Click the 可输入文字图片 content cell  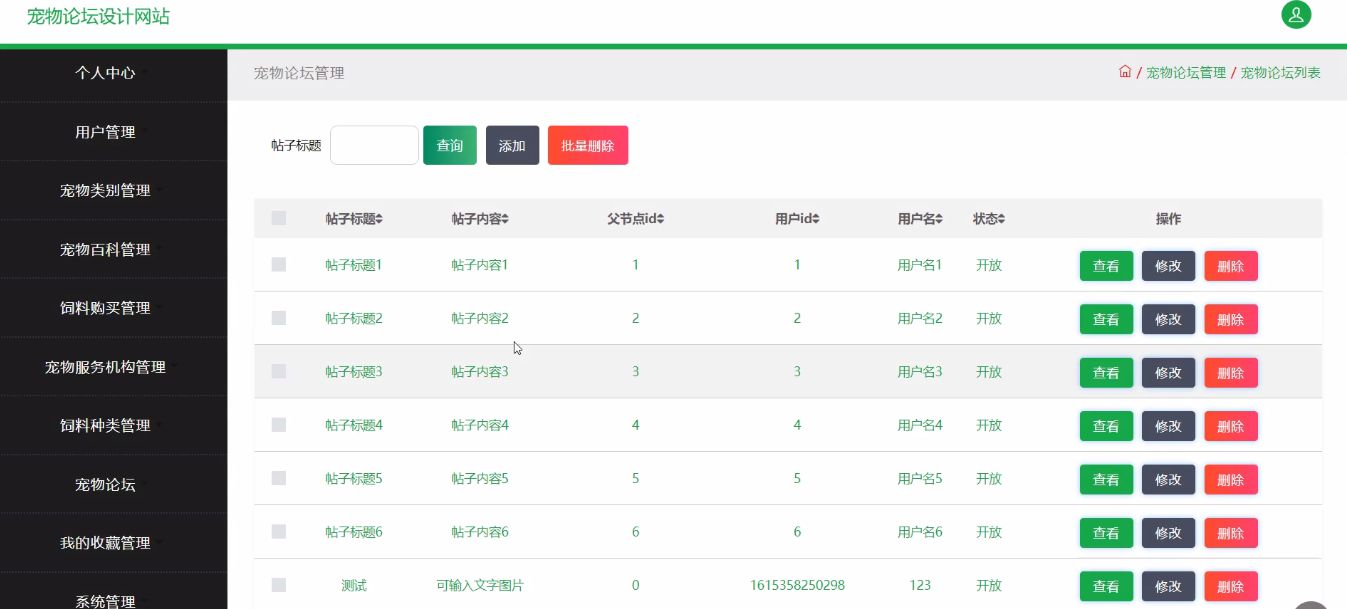tap(480, 585)
